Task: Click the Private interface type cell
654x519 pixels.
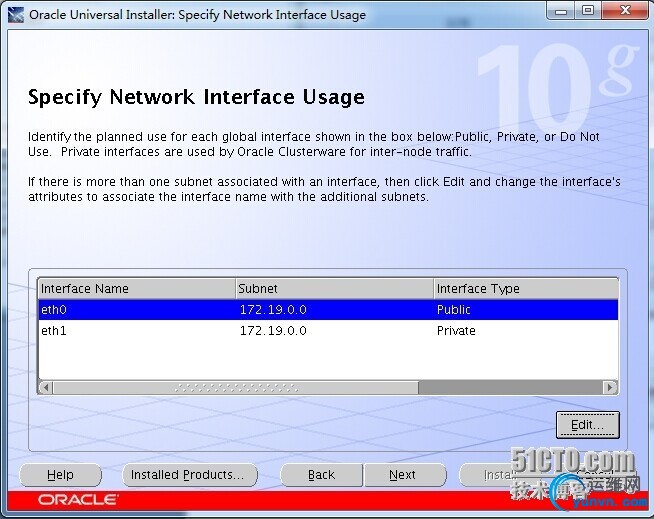Action: click(x=526, y=330)
